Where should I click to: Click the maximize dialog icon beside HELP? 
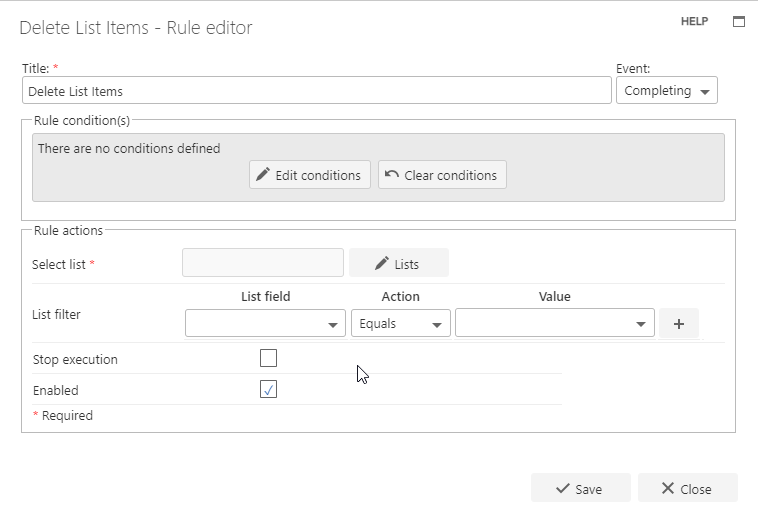[739, 21]
